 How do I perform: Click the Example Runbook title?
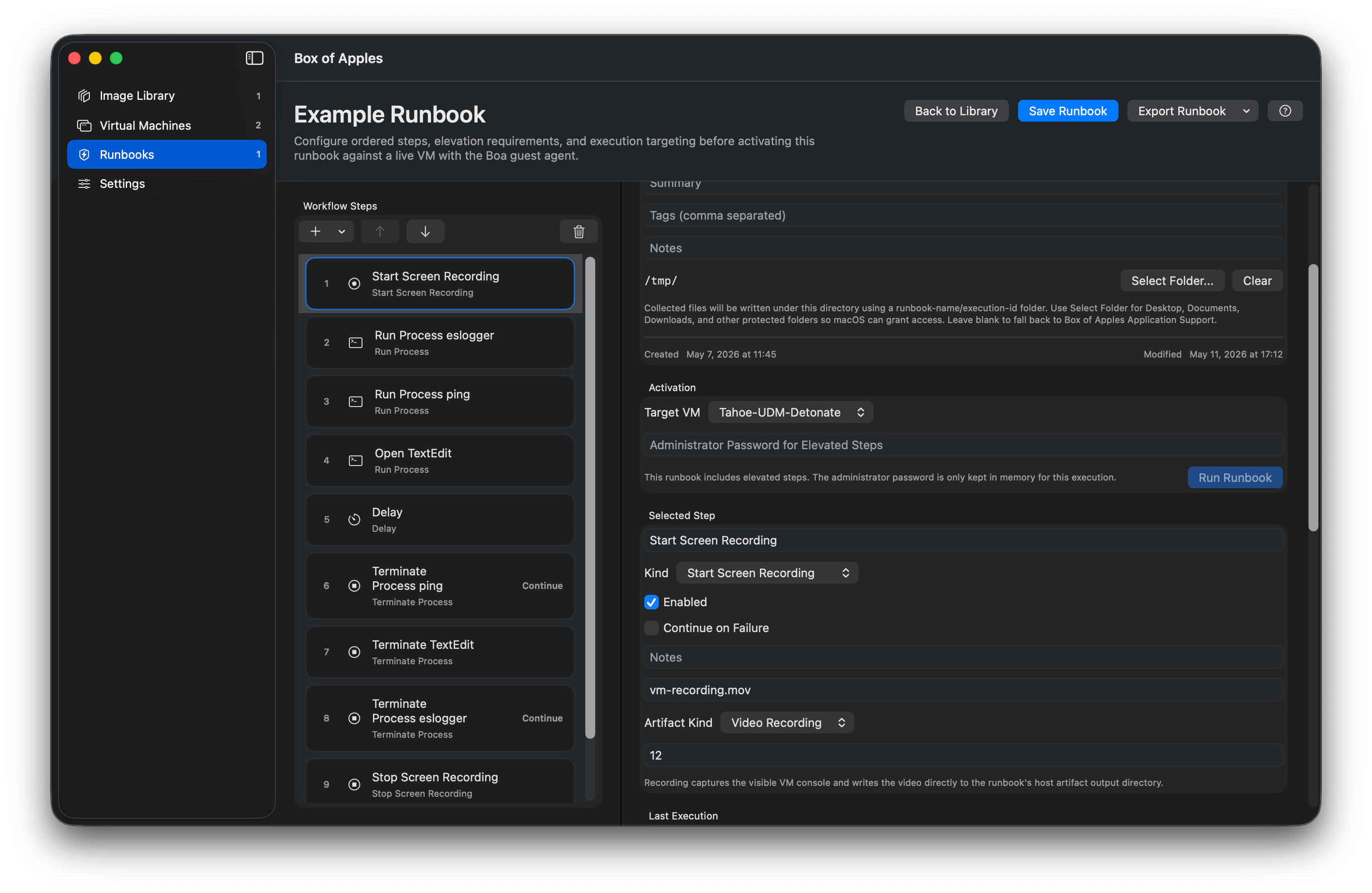[390, 114]
